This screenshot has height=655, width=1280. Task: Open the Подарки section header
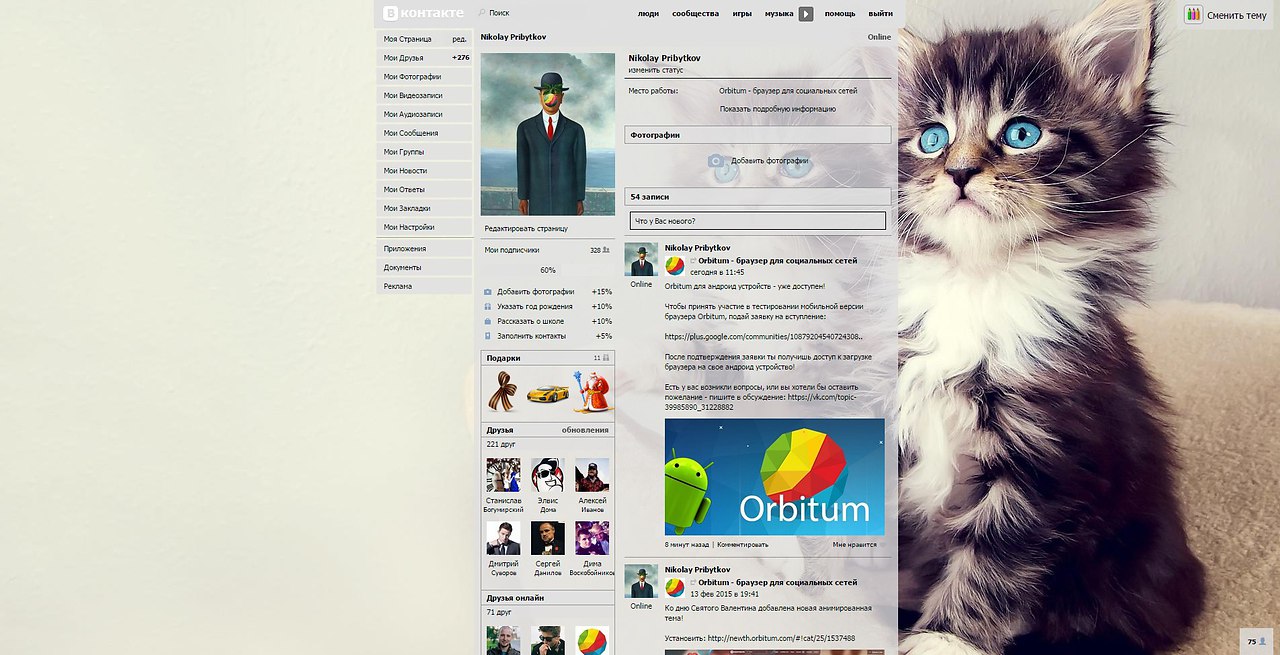[x=548, y=358]
